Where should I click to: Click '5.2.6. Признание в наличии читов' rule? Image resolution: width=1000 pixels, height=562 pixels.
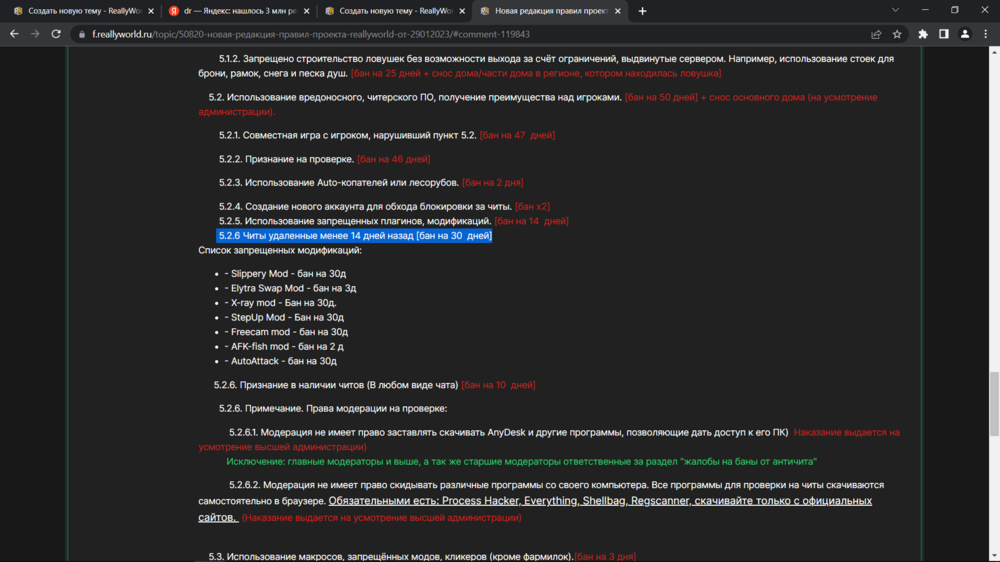coord(336,385)
